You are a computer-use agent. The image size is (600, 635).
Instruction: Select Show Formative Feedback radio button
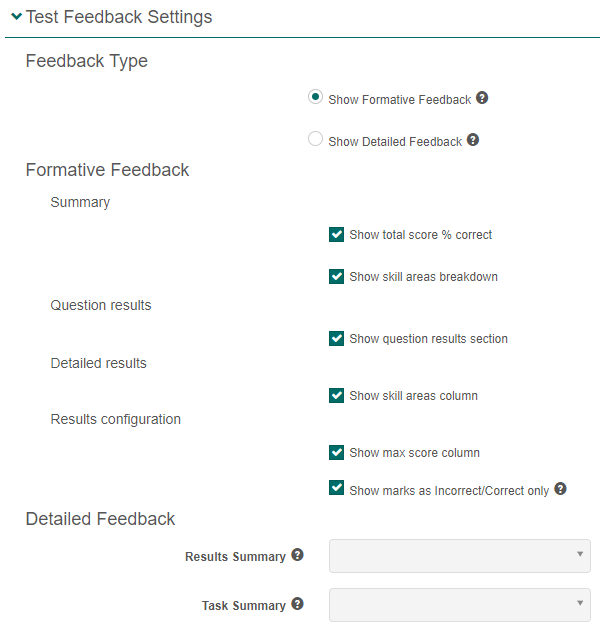click(316, 97)
